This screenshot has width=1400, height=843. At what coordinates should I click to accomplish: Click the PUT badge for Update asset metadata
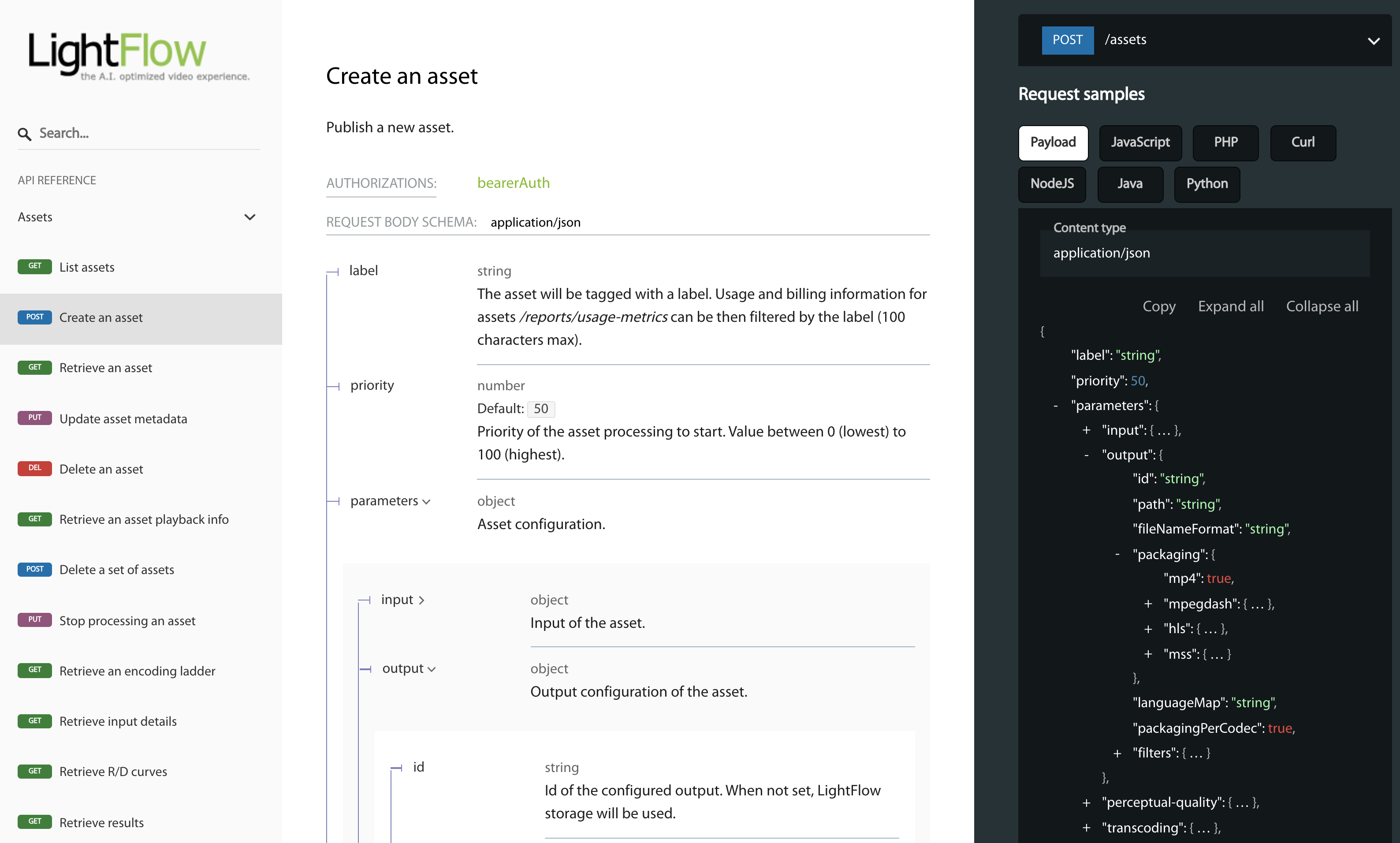click(x=35, y=418)
